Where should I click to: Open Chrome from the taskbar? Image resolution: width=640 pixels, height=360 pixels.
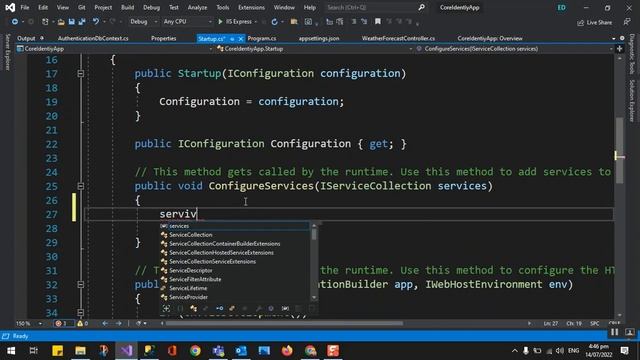[x=195, y=351]
